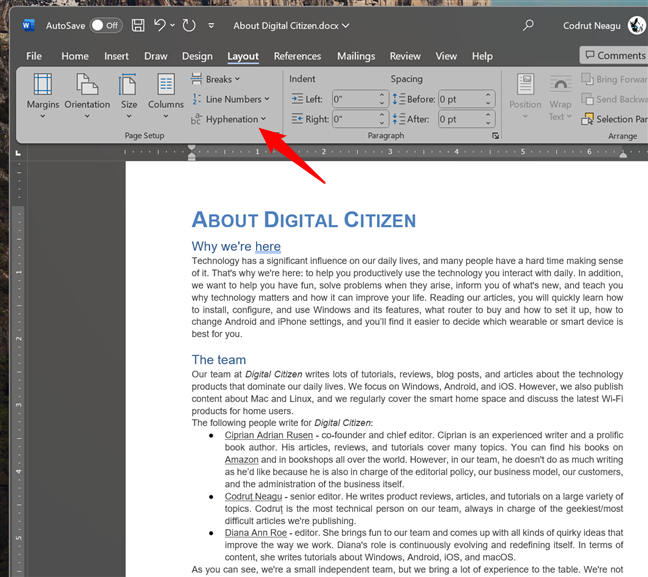
Task: Toggle AutoSave switch on
Action: 106,26
